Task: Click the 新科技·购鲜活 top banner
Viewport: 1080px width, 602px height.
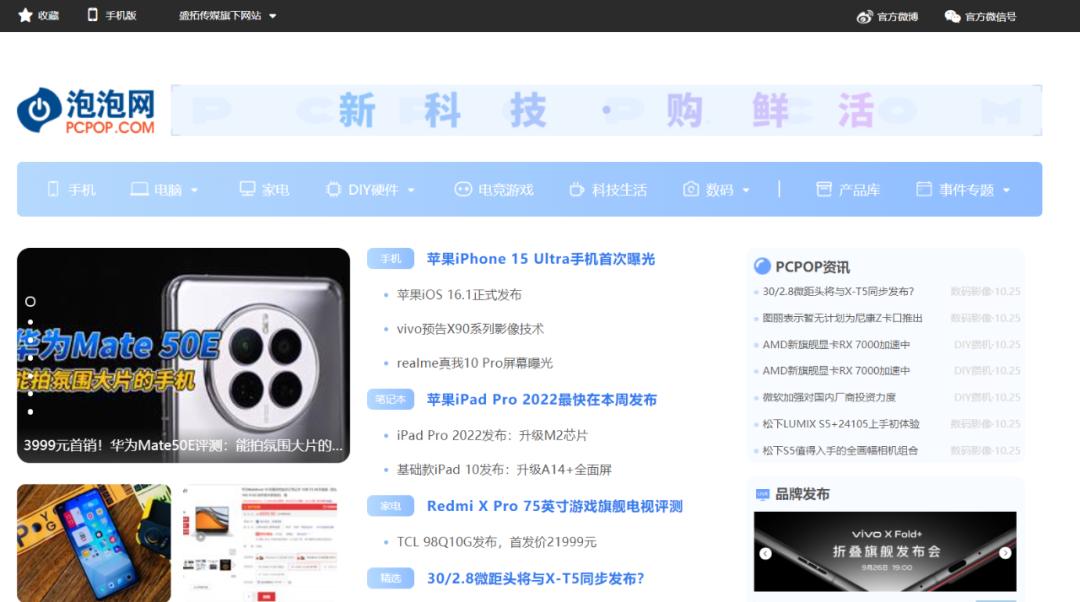Action: 606,110
